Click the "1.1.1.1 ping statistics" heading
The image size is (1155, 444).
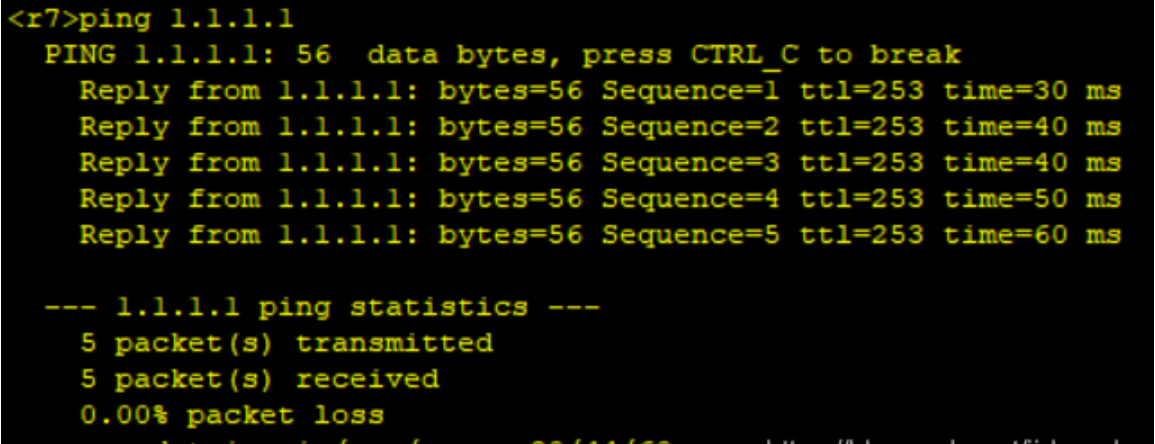320,307
